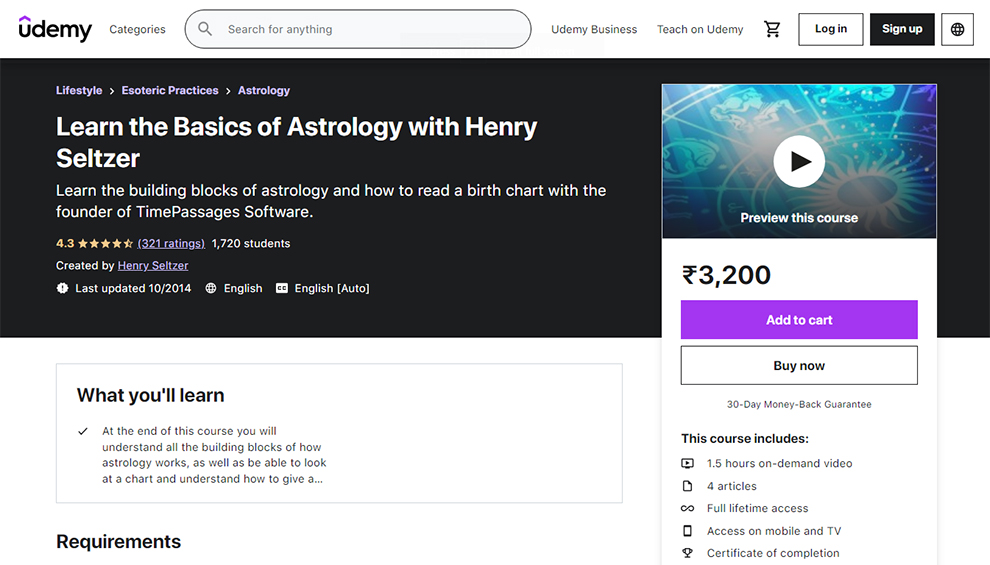The width and height of the screenshot is (990, 565).
Task: Click the star rating icons
Action: (105, 243)
